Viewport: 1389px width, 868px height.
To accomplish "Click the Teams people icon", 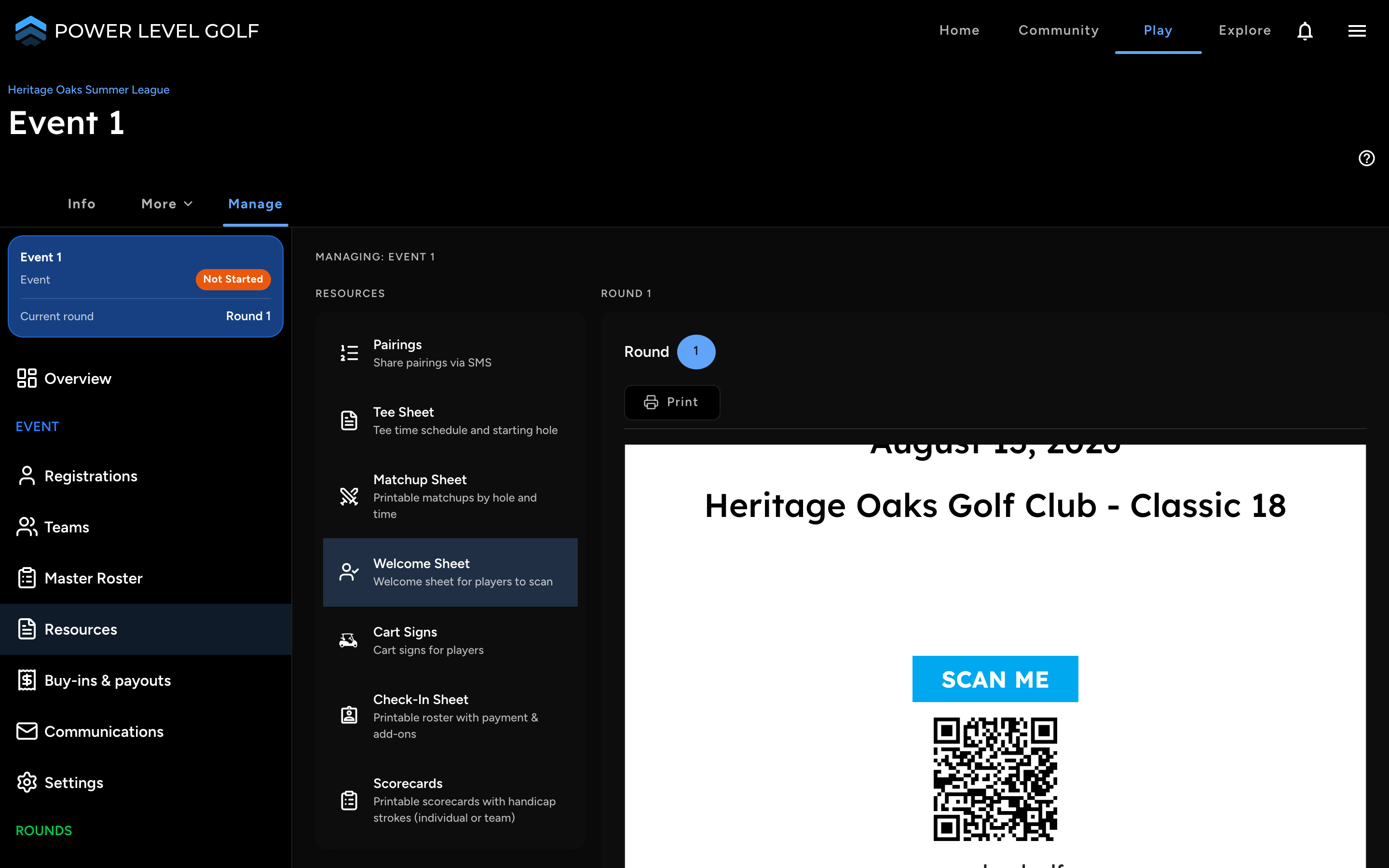I will pos(27,527).
